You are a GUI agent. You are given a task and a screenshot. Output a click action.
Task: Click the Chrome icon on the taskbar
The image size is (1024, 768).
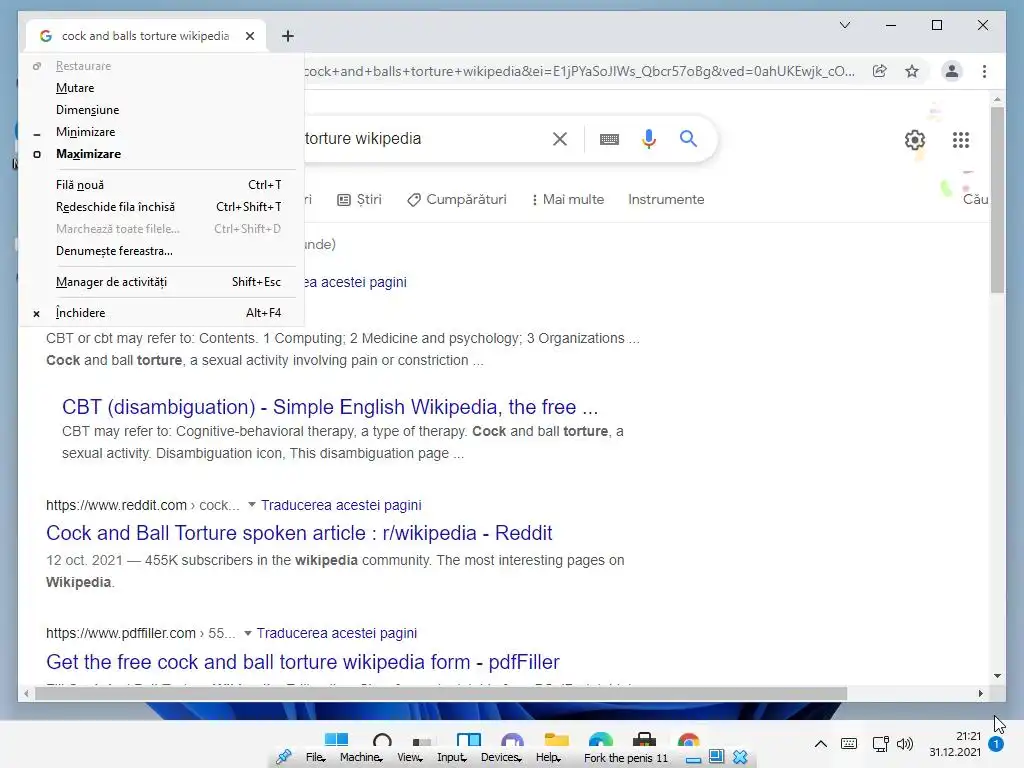point(688,740)
